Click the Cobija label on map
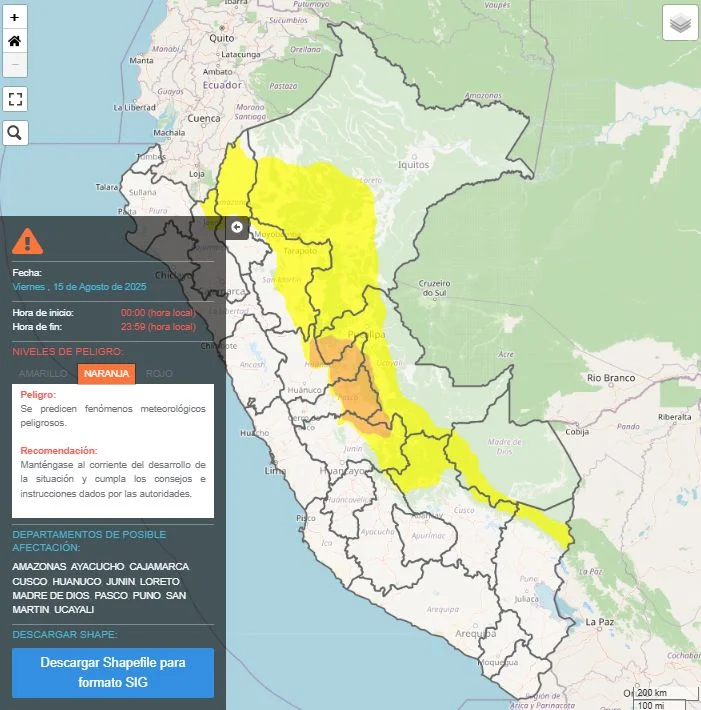 tap(577, 432)
